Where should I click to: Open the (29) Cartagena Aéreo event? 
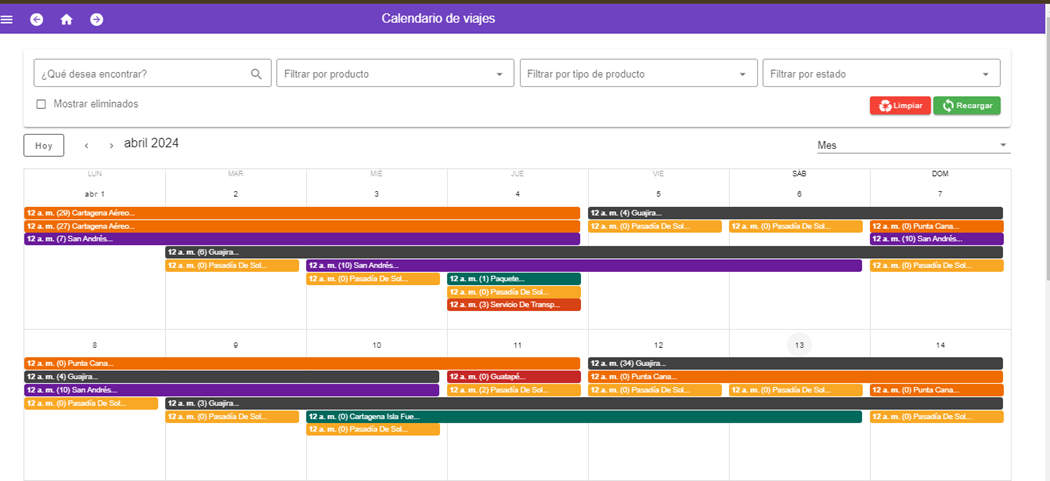pos(301,213)
